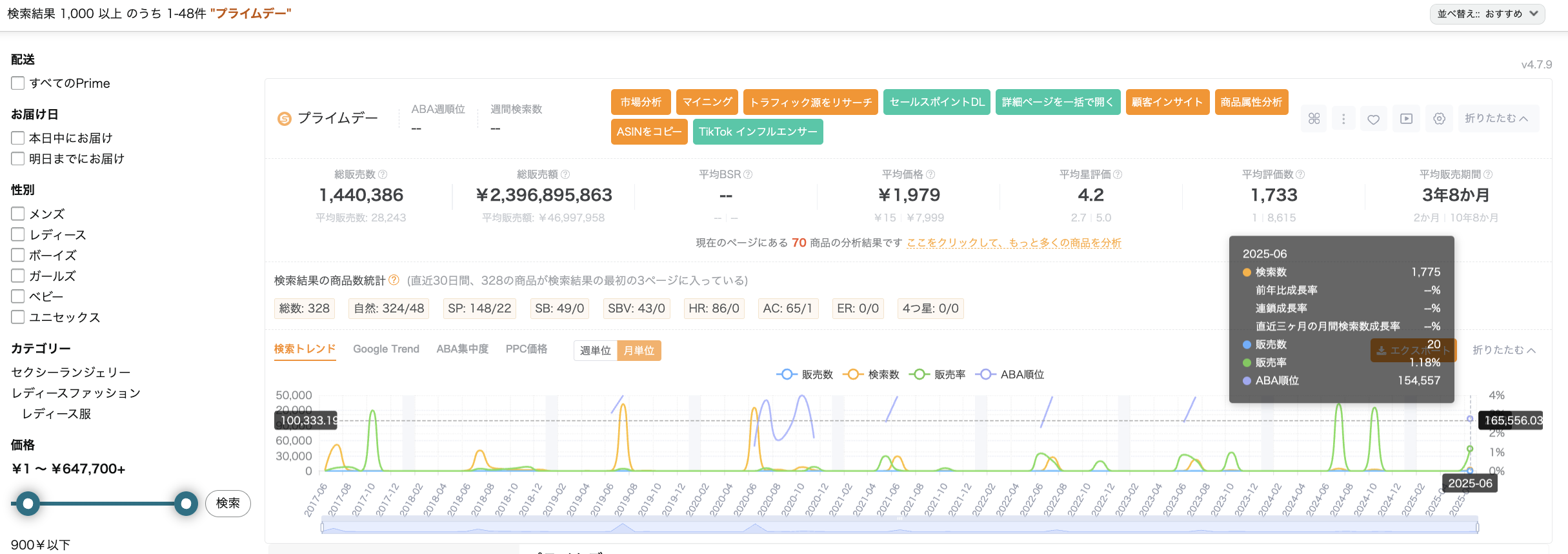Screen dimensions: 1568x554
Task: Click the 2025-06 timeline marker on chart
Action: pos(1470,483)
